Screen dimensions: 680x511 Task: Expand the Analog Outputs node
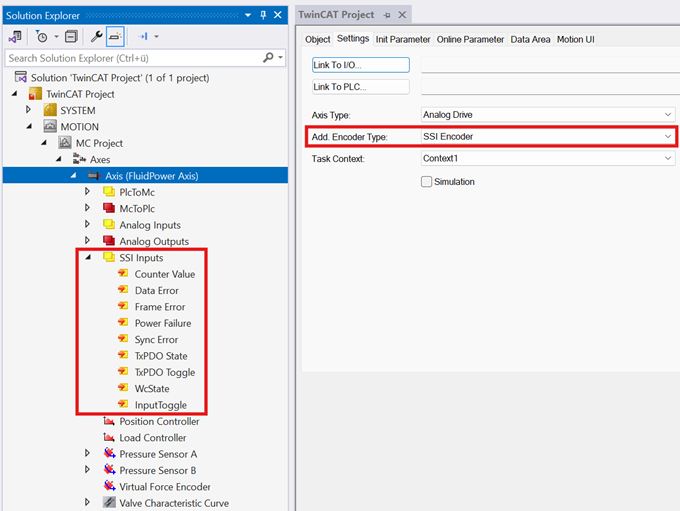click(87, 241)
